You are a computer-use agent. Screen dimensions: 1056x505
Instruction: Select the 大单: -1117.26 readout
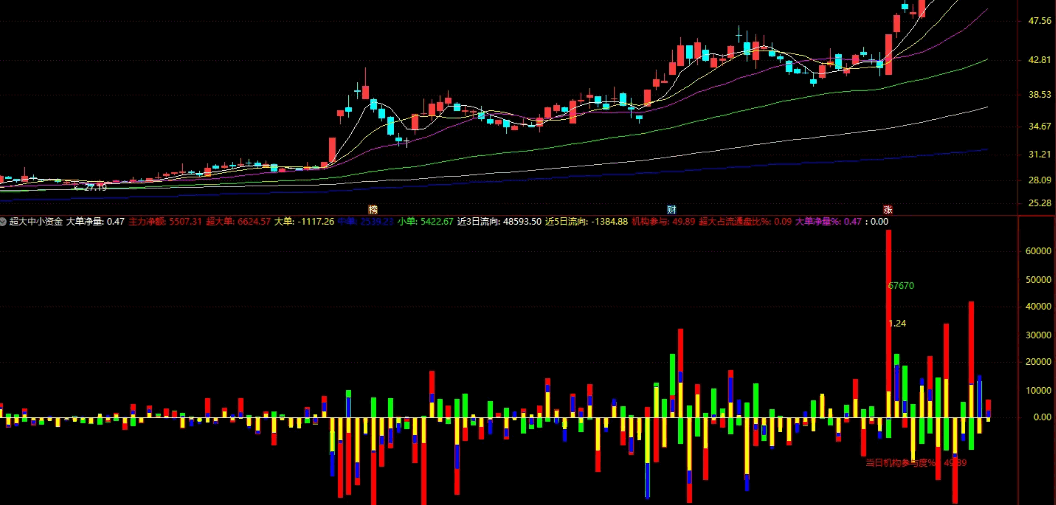point(304,222)
